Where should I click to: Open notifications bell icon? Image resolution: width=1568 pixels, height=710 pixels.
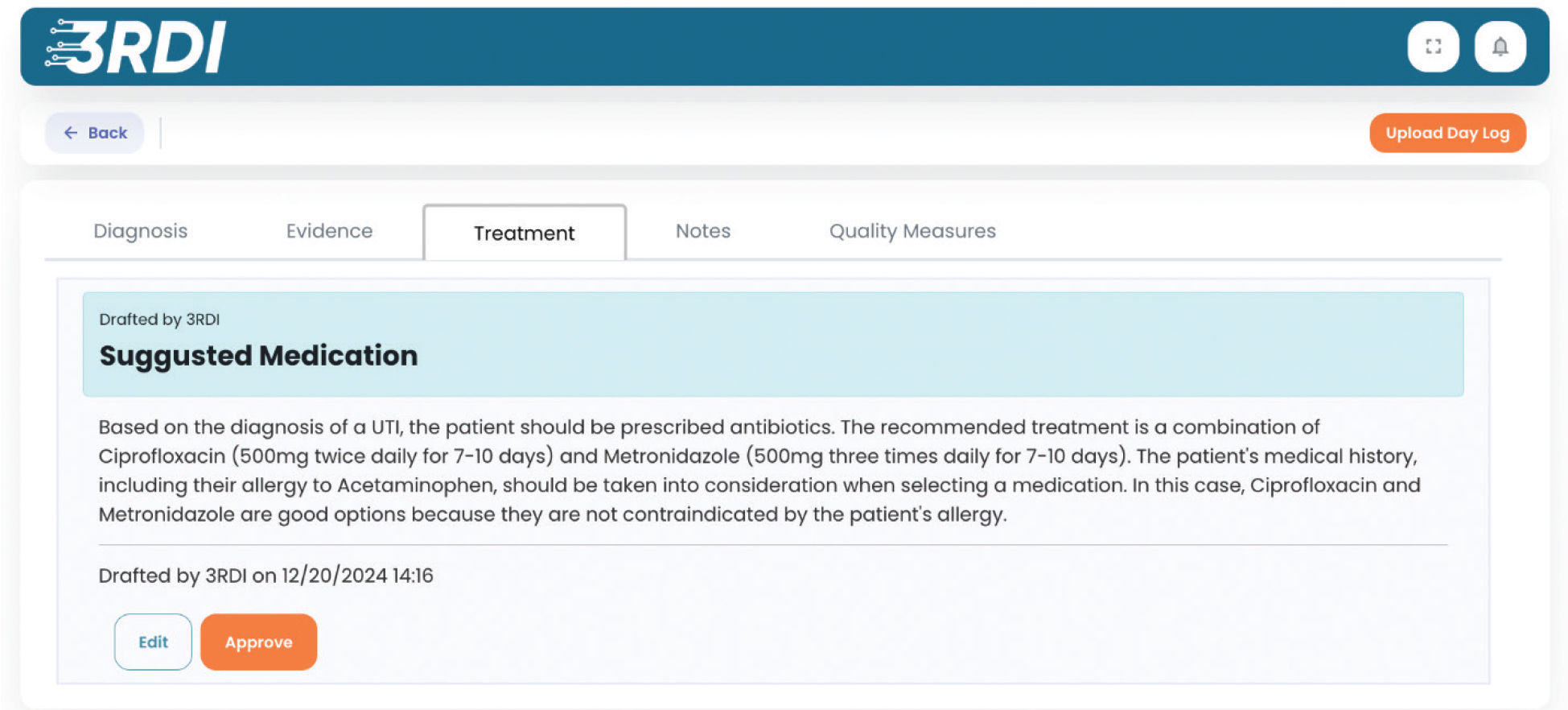click(1500, 47)
